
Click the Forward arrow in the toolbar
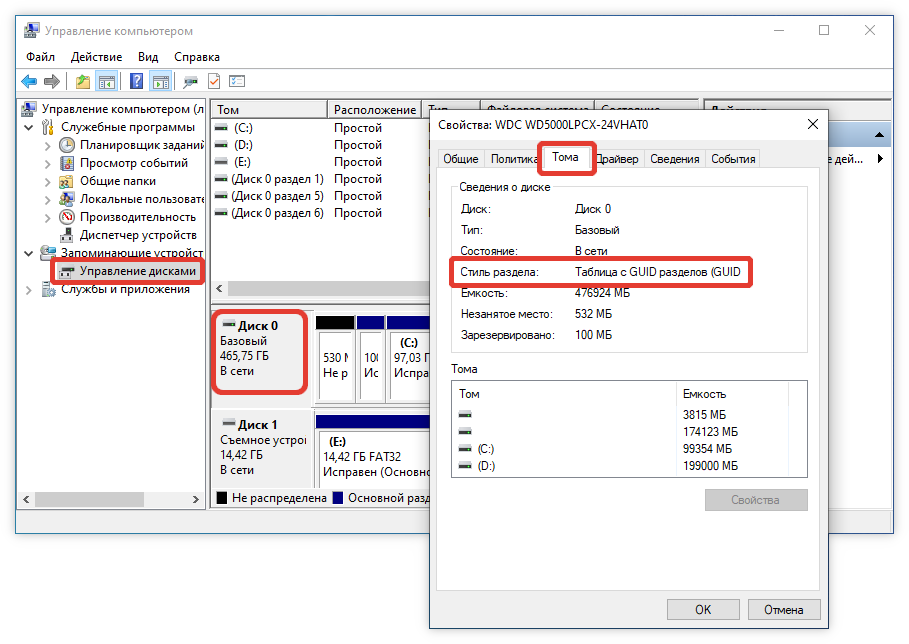51,81
